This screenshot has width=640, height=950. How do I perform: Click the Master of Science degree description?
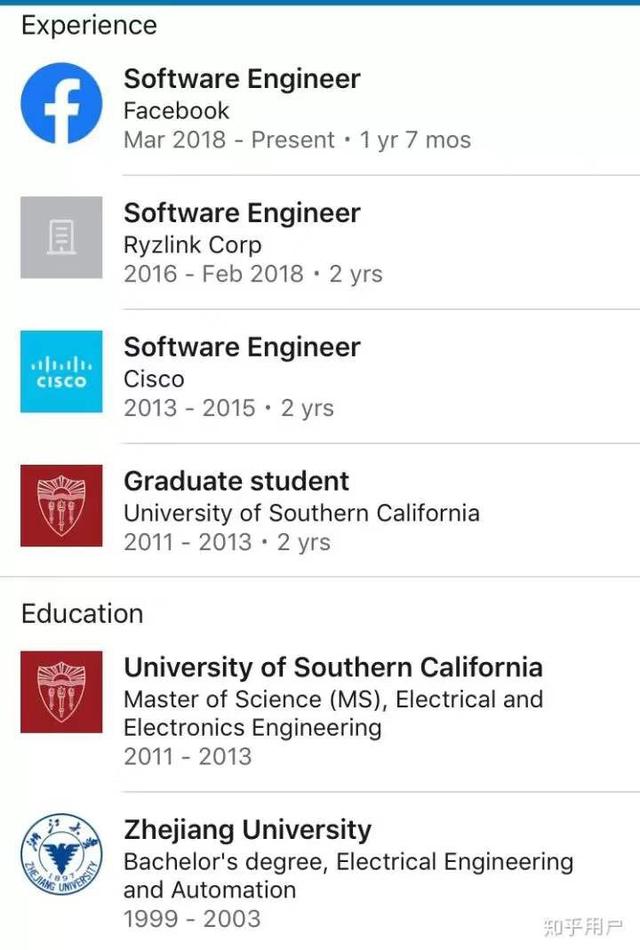(333, 712)
